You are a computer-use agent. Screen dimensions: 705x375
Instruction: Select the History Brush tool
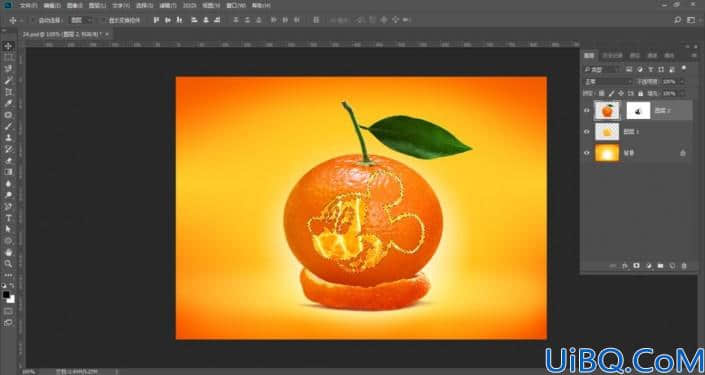pos(9,149)
